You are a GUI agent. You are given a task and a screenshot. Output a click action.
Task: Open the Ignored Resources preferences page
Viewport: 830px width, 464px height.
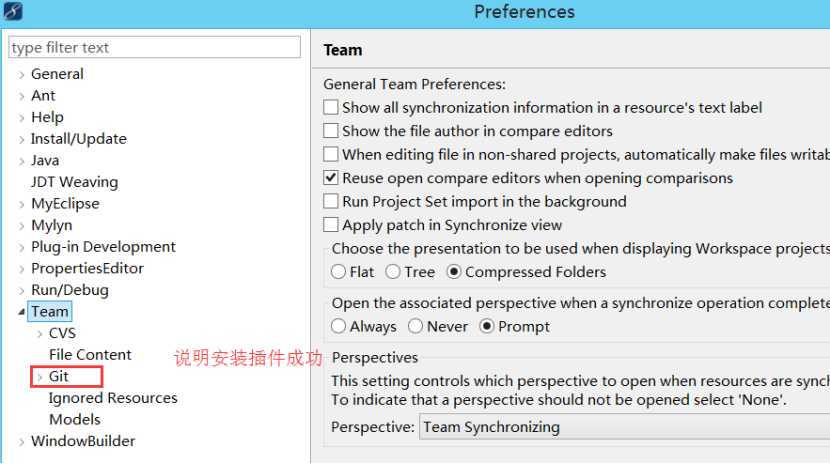pyautogui.click(x=113, y=398)
